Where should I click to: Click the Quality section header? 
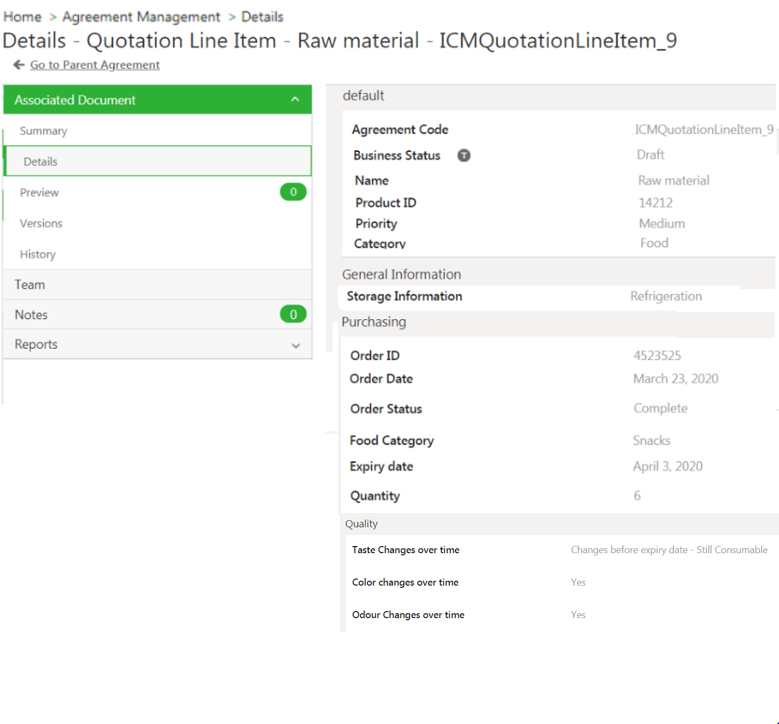pos(362,524)
